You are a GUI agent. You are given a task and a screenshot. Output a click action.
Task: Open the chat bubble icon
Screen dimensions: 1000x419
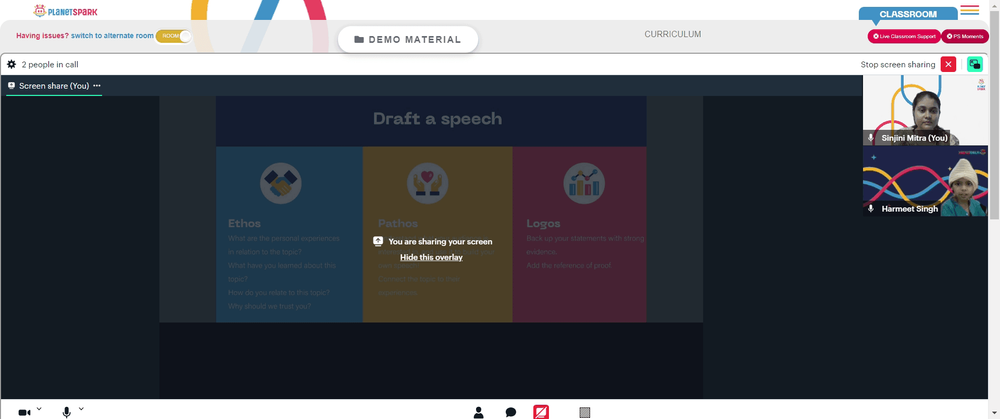[511, 413]
